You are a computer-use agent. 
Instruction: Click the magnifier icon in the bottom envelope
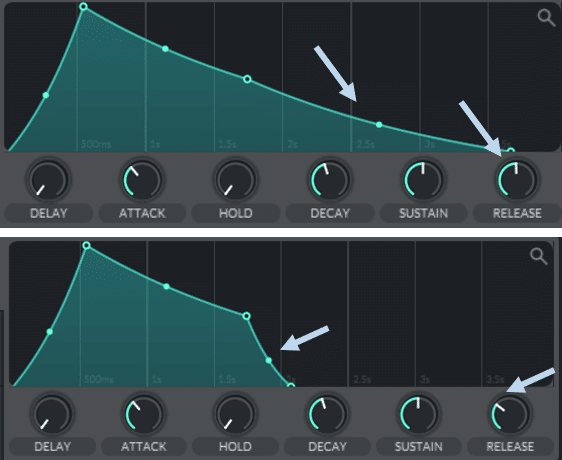[539, 256]
